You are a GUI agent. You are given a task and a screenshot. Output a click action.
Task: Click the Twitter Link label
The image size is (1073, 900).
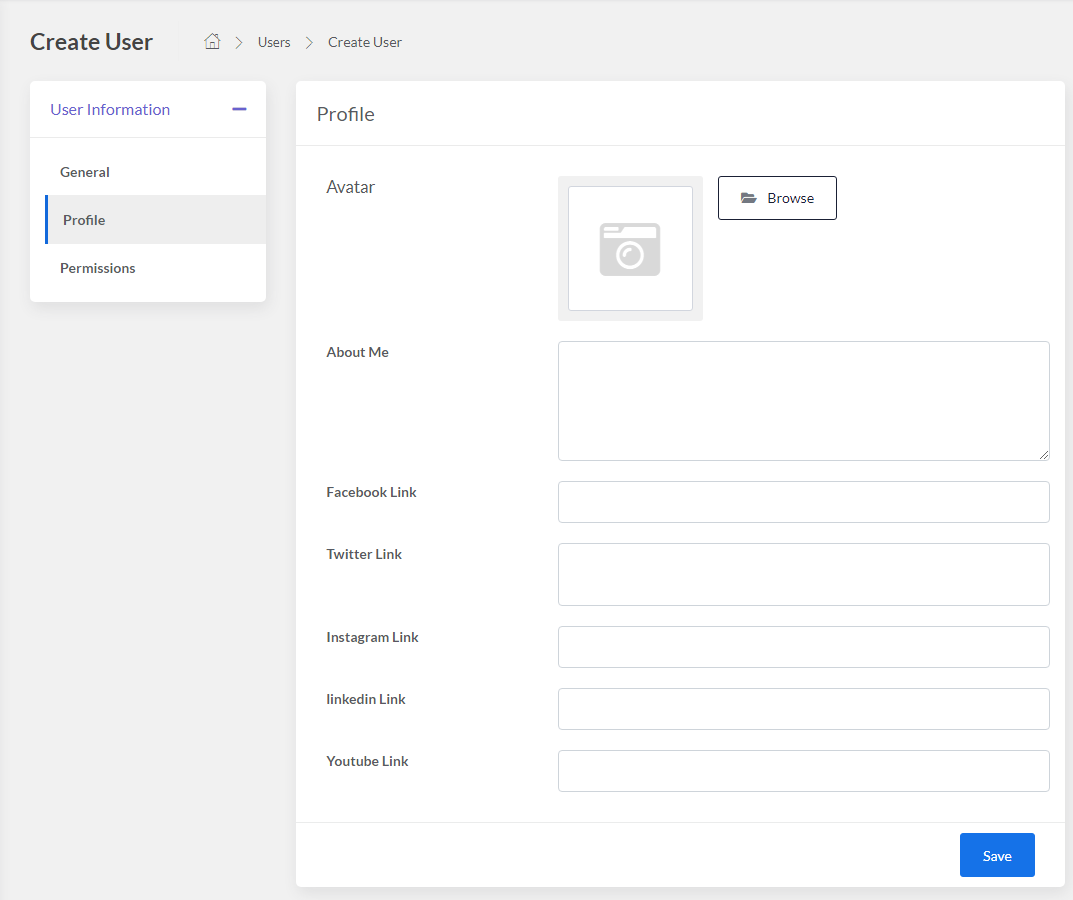click(x=364, y=554)
